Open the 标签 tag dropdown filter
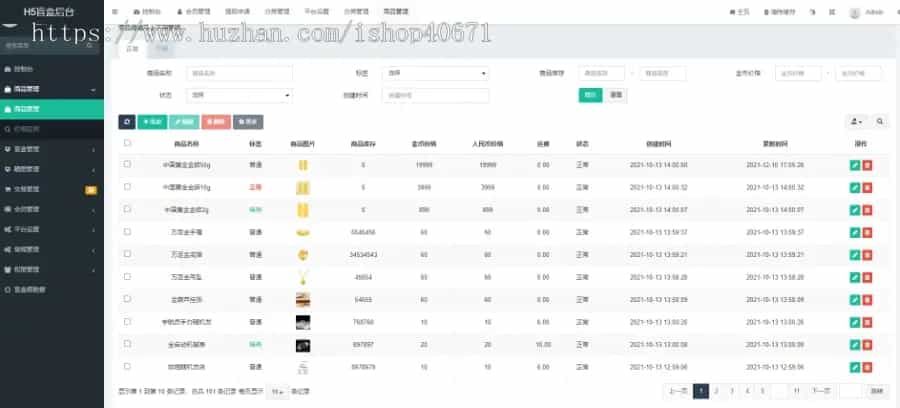This screenshot has height=408, width=900. (x=437, y=73)
